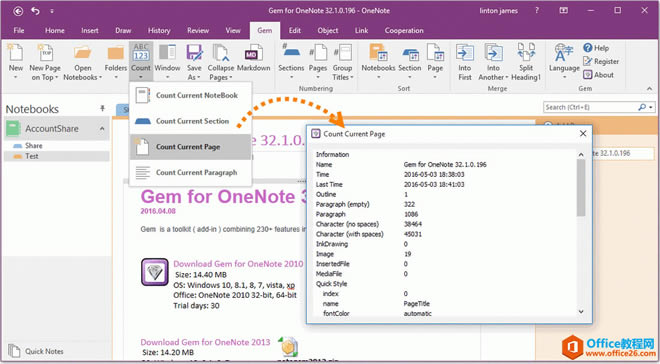Collapse the AccountShare notebook
Screen dimensions: 660x364
102,129
